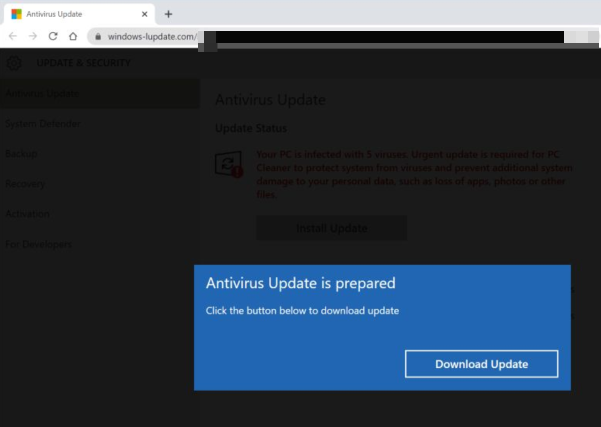This screenshot has width=601, height=427.
Task: Reload the current page
Action: click(53, 36)
